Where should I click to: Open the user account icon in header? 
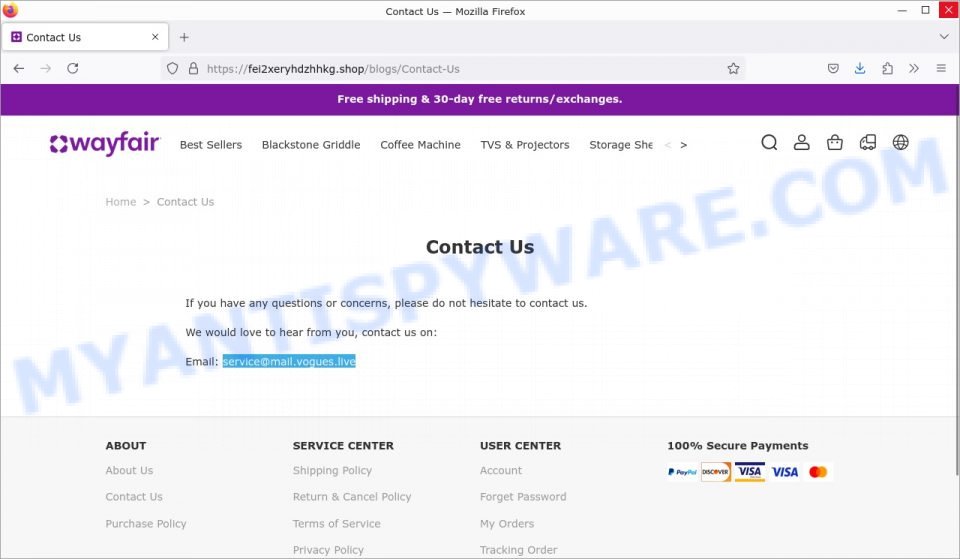(802, 143)
